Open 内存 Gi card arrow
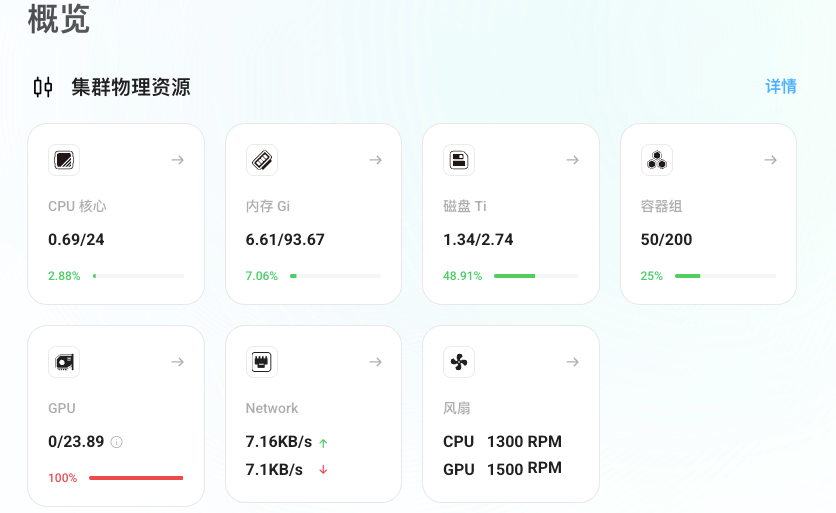The height and width of the screenshot is (513, 836). 375,160
